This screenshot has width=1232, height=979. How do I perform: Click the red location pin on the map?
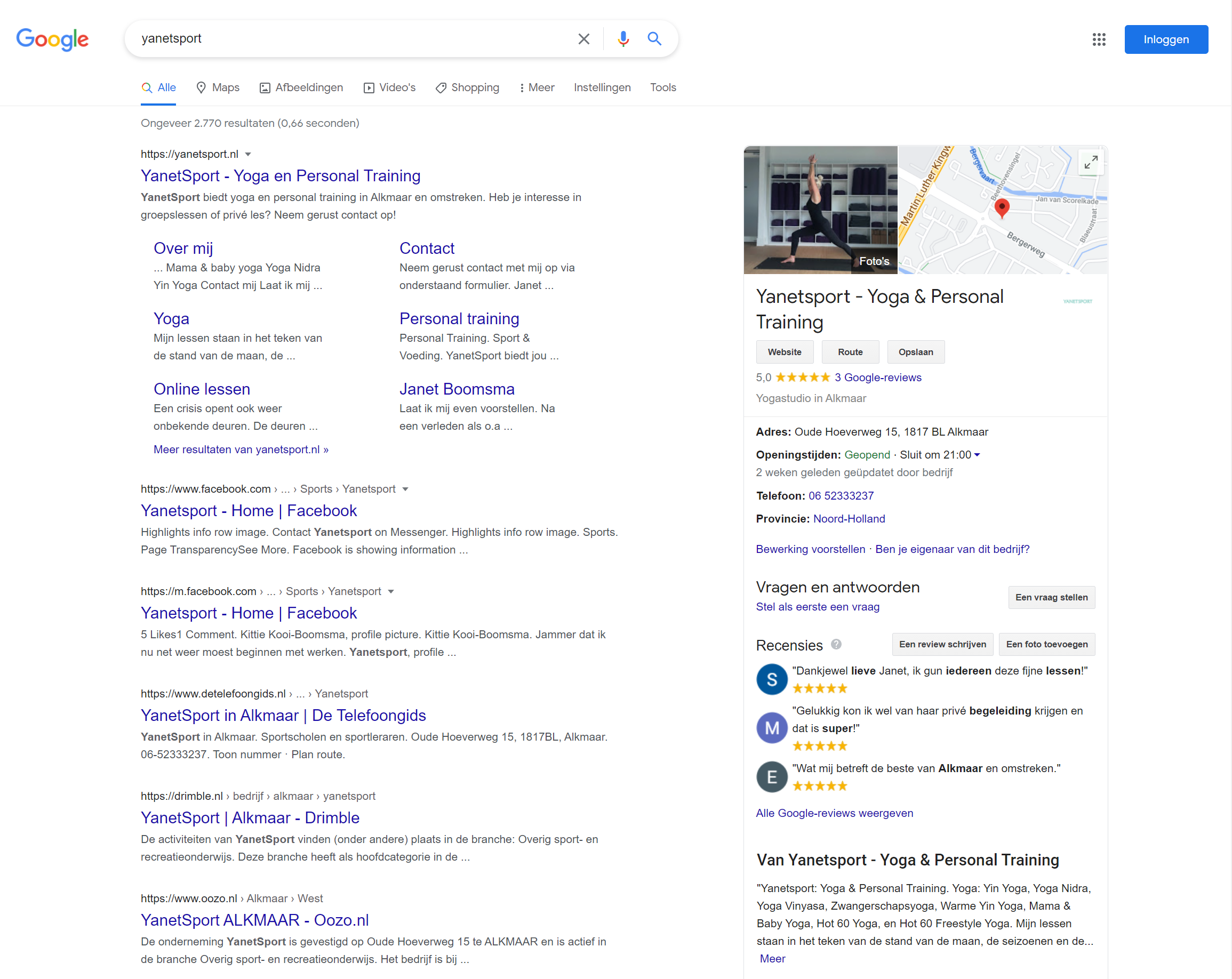tap(1002, 208)
